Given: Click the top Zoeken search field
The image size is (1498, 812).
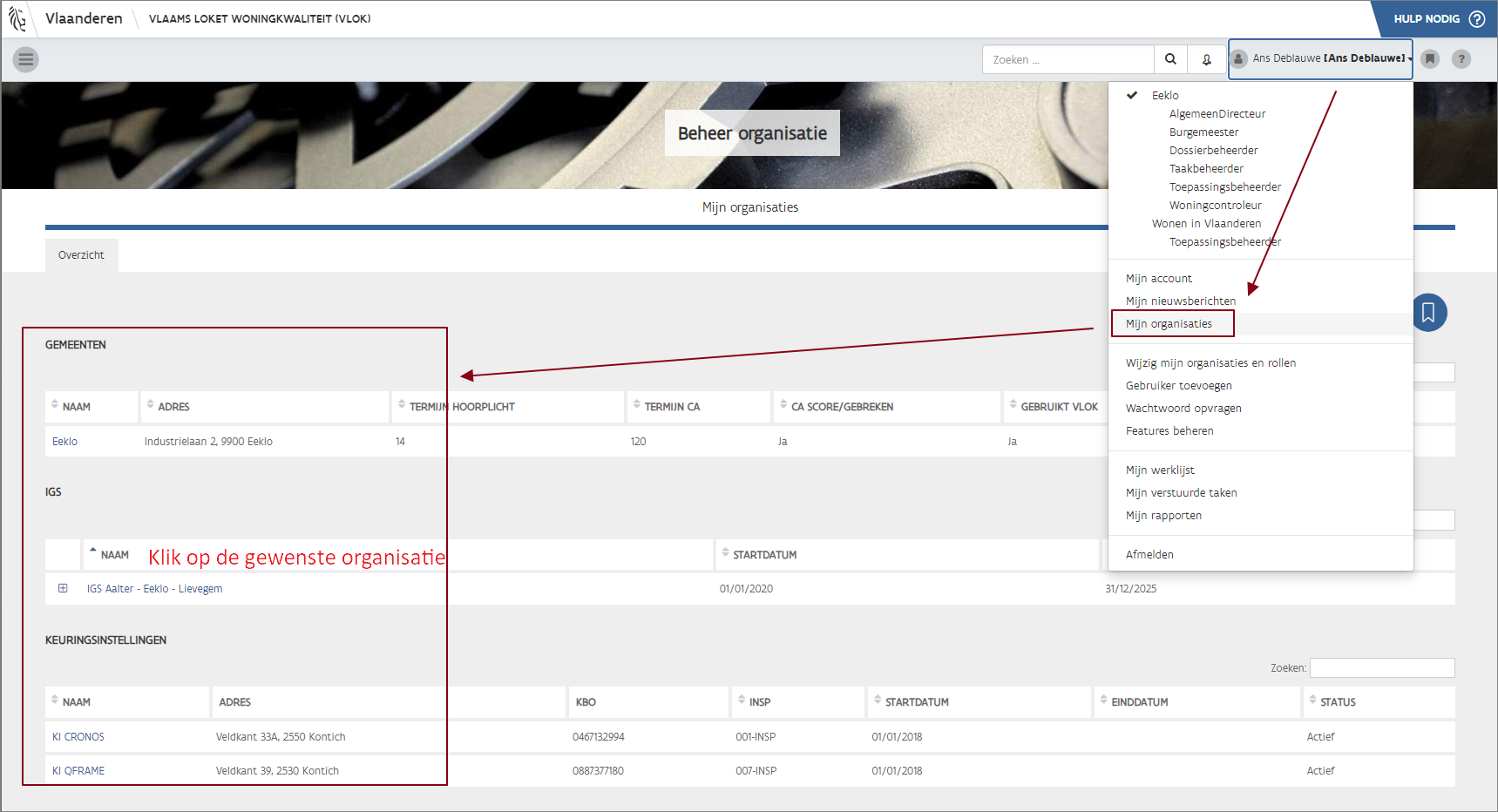Looking at the screenshot, I should pos(1068,59).
